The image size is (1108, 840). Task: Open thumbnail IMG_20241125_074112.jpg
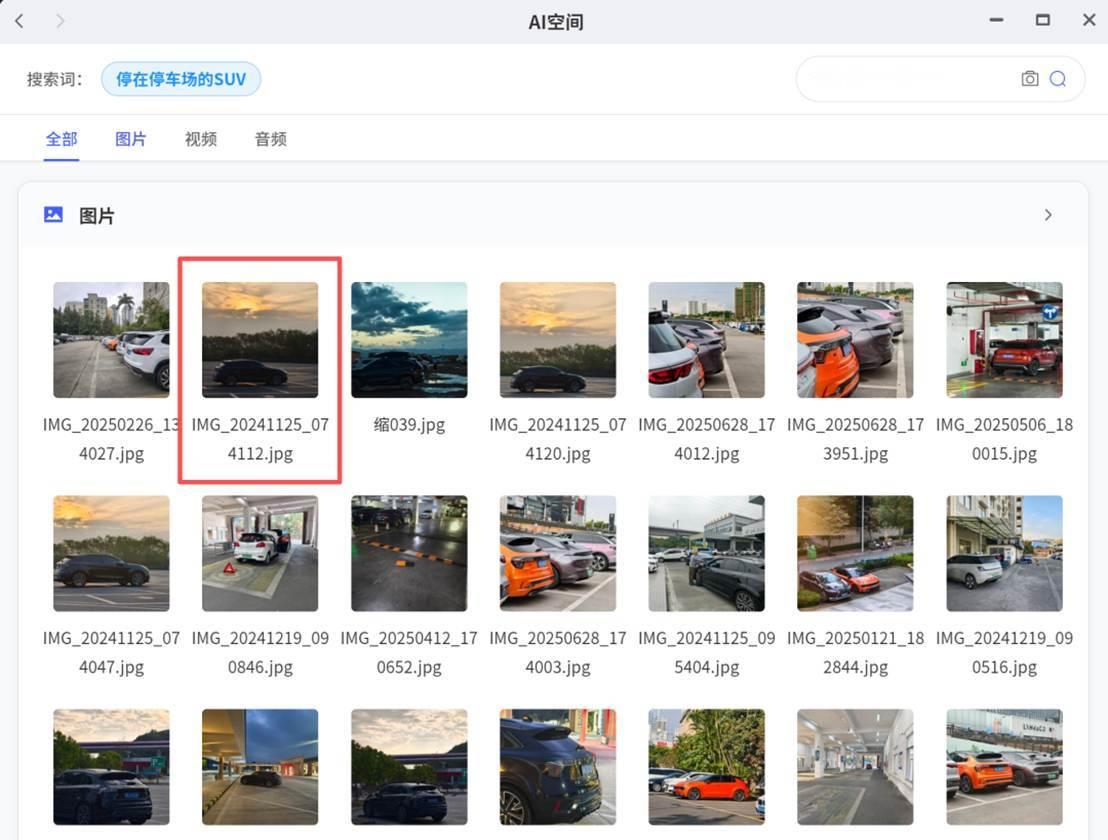click(x=260, y=340)
